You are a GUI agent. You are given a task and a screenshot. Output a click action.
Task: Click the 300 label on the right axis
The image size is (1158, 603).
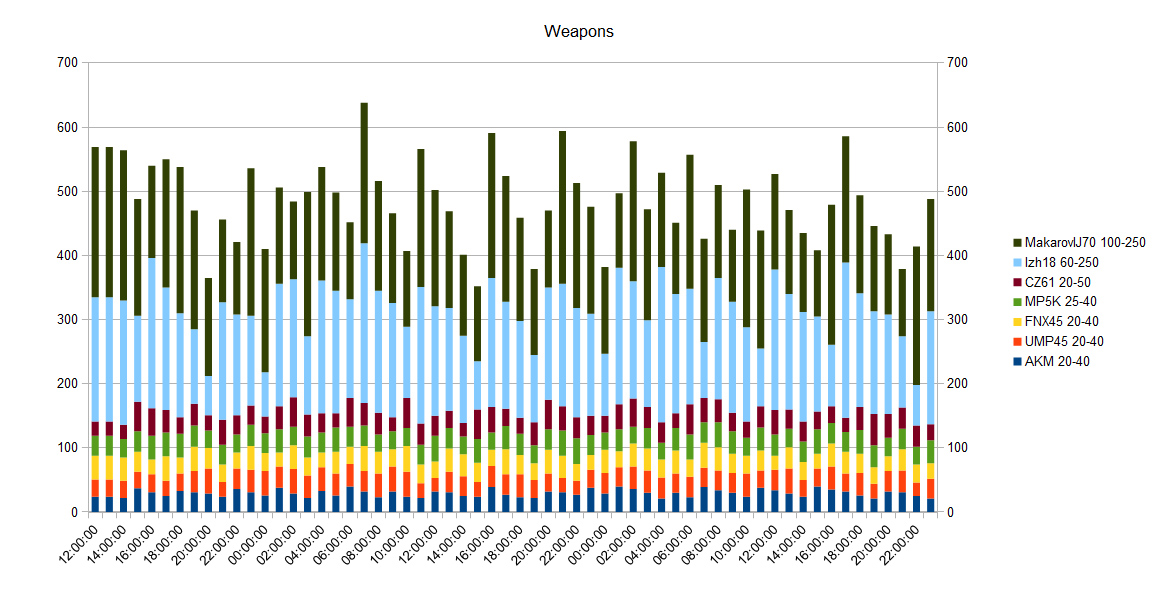[957, 320]
